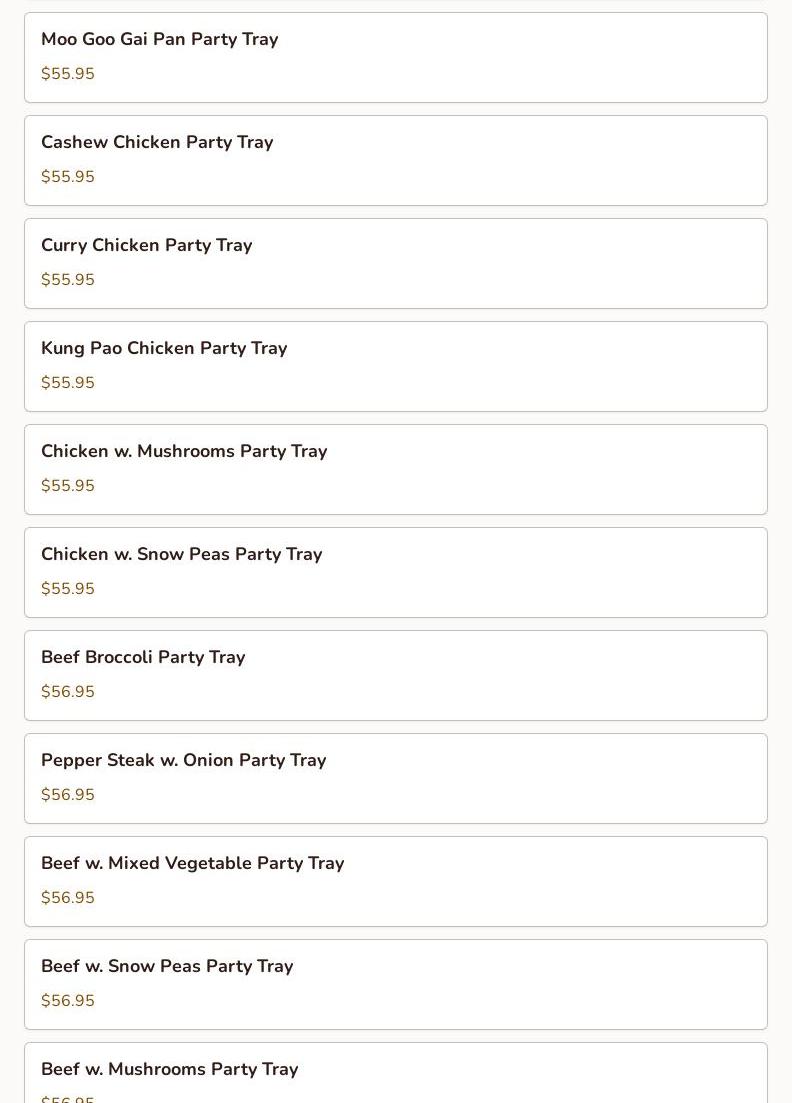The height and width of the screenshot is (1103, 792).
Task: Click the Cashew Chicken tray $55.95 price
Action: click(x=68, y=177)
